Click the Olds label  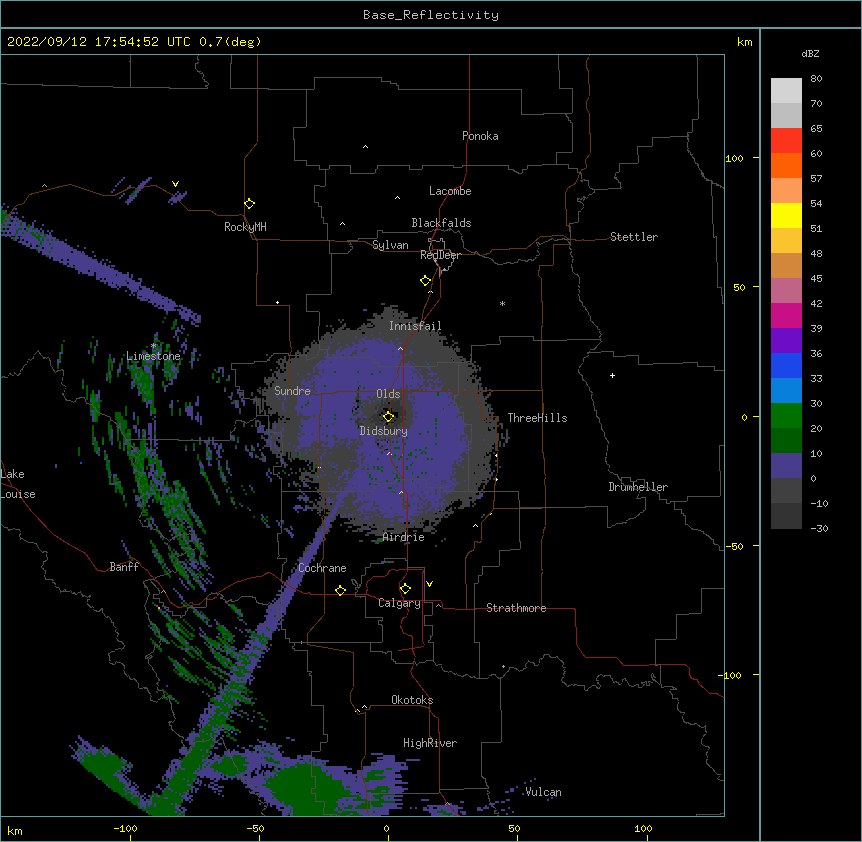coord(388,394)
